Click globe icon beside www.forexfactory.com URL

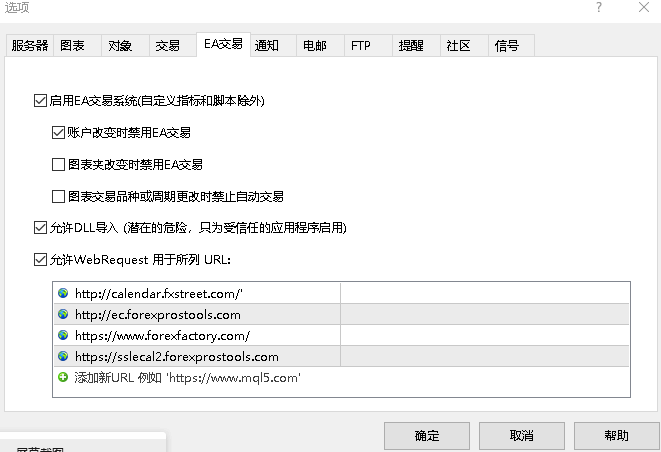point(63,335)
